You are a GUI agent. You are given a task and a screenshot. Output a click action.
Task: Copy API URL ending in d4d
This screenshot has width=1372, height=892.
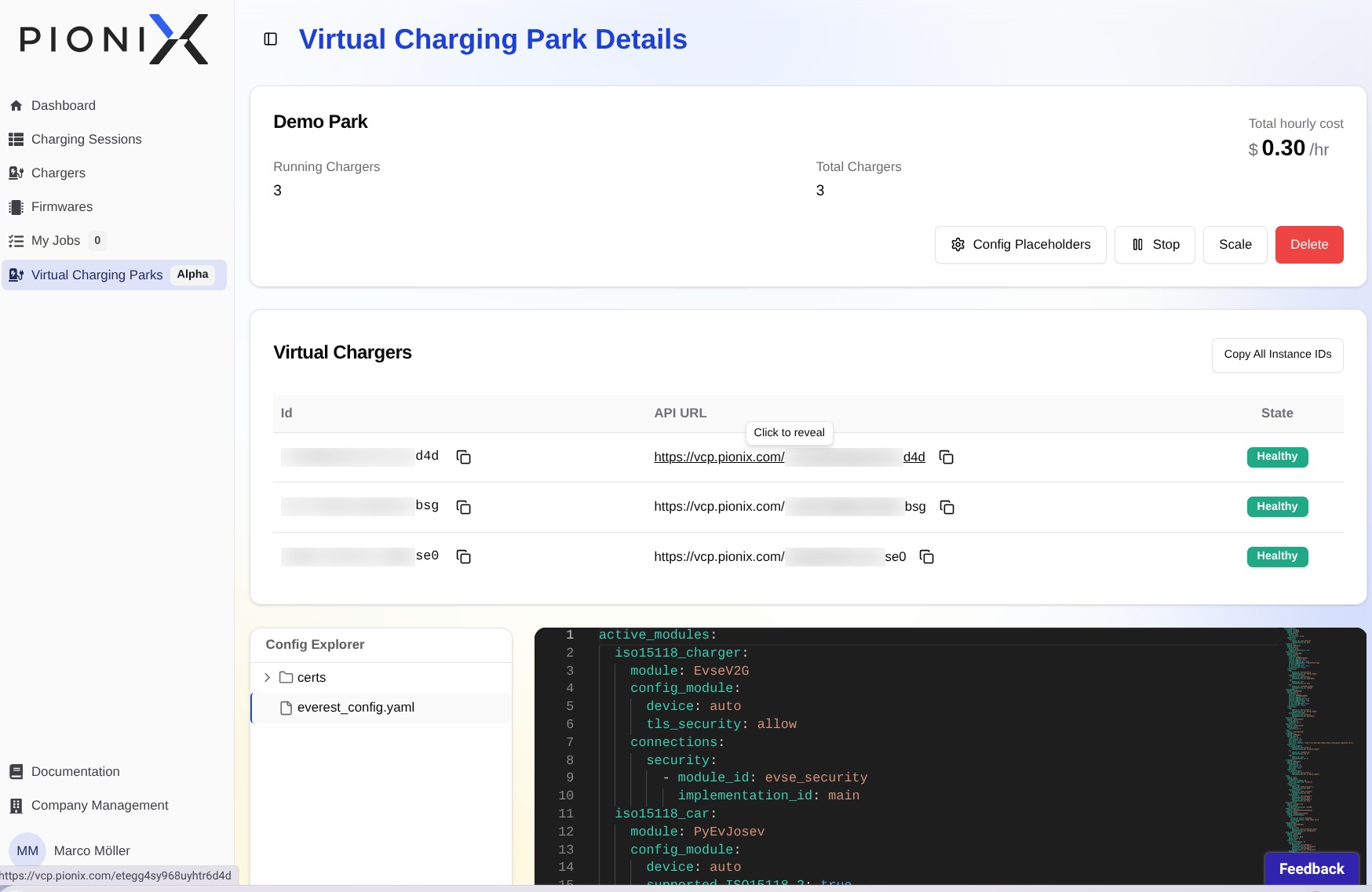point(947,457)
